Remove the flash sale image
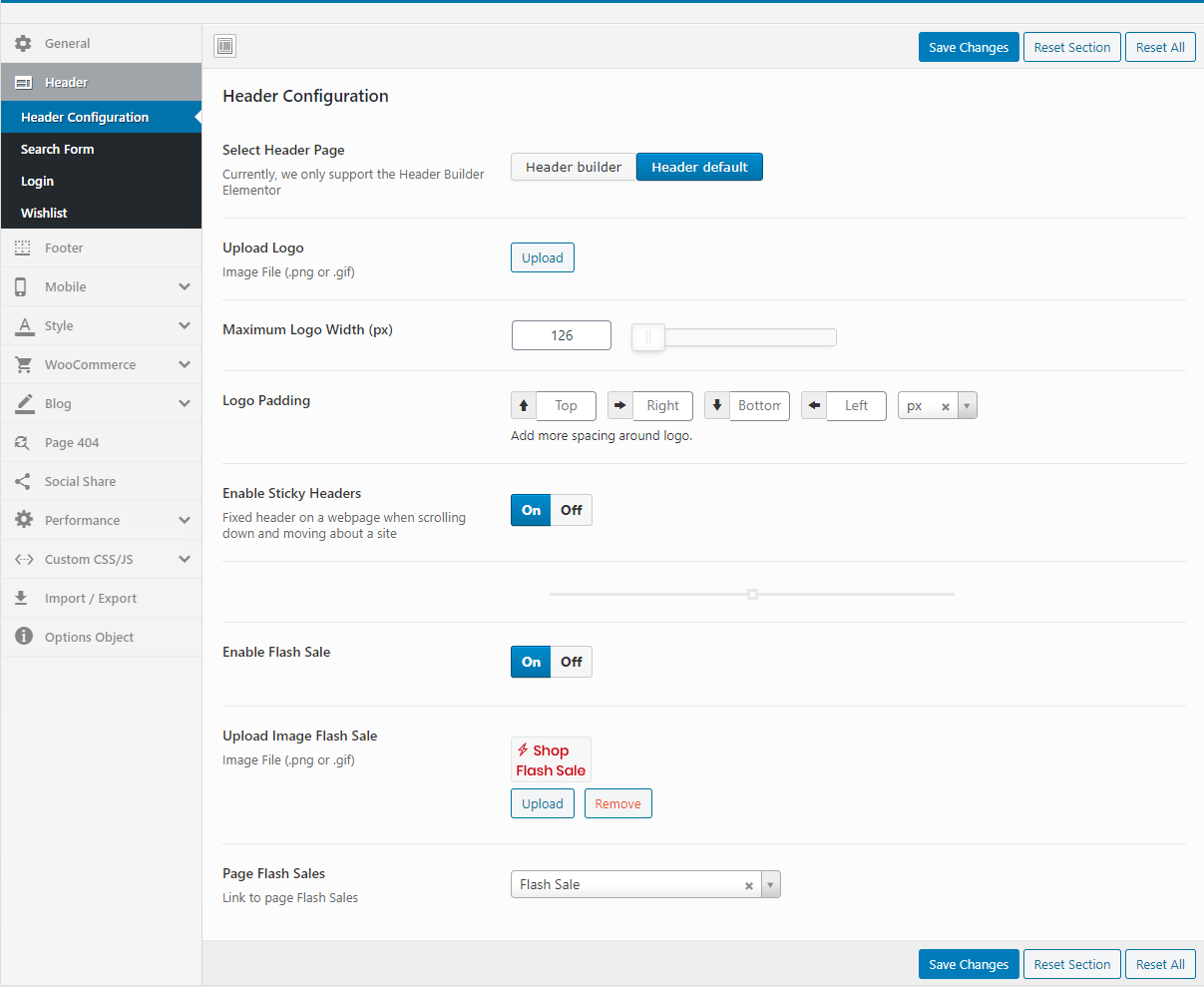1204x987 pixels. [618, 803]
